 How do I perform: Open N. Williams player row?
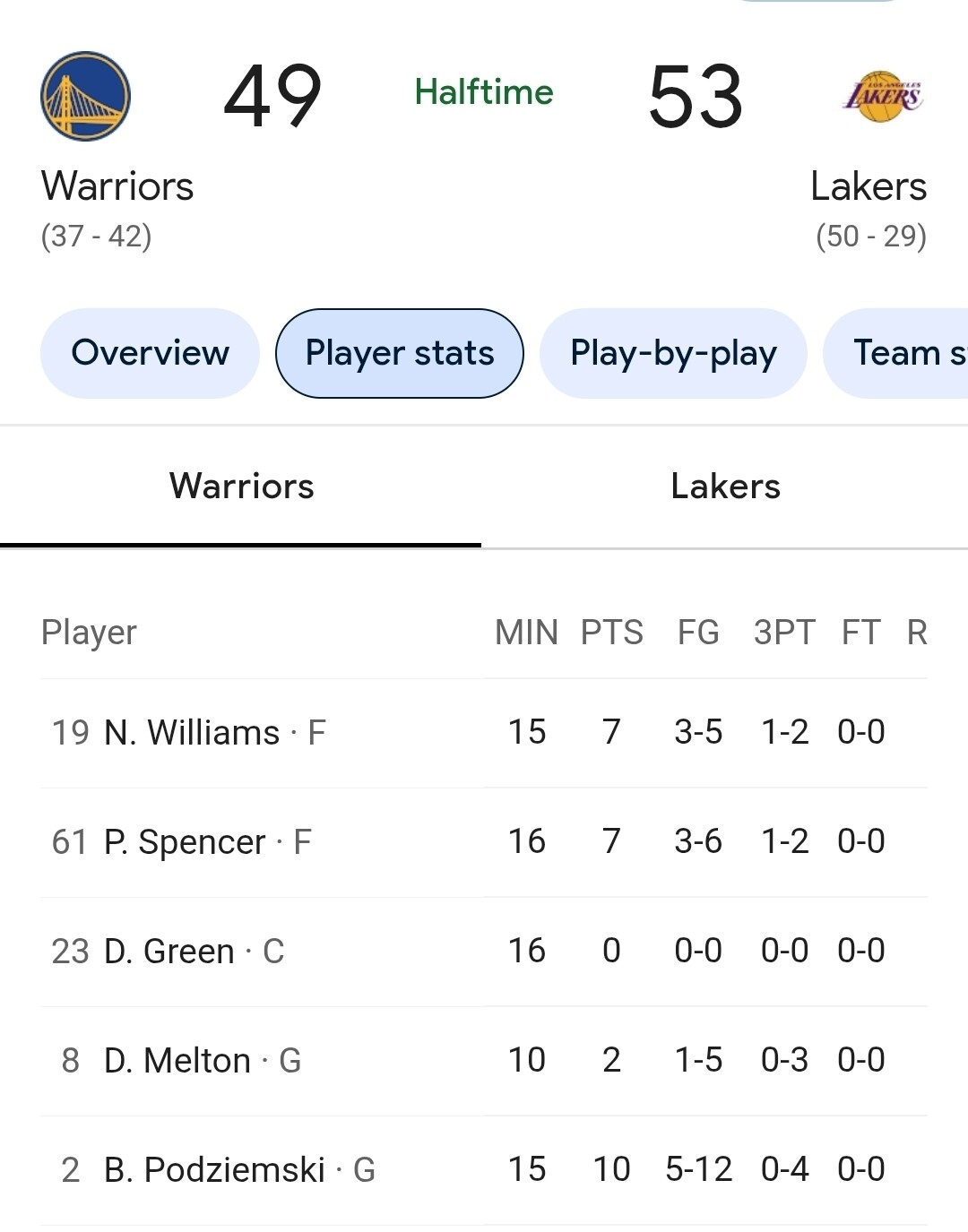(192, 733)
